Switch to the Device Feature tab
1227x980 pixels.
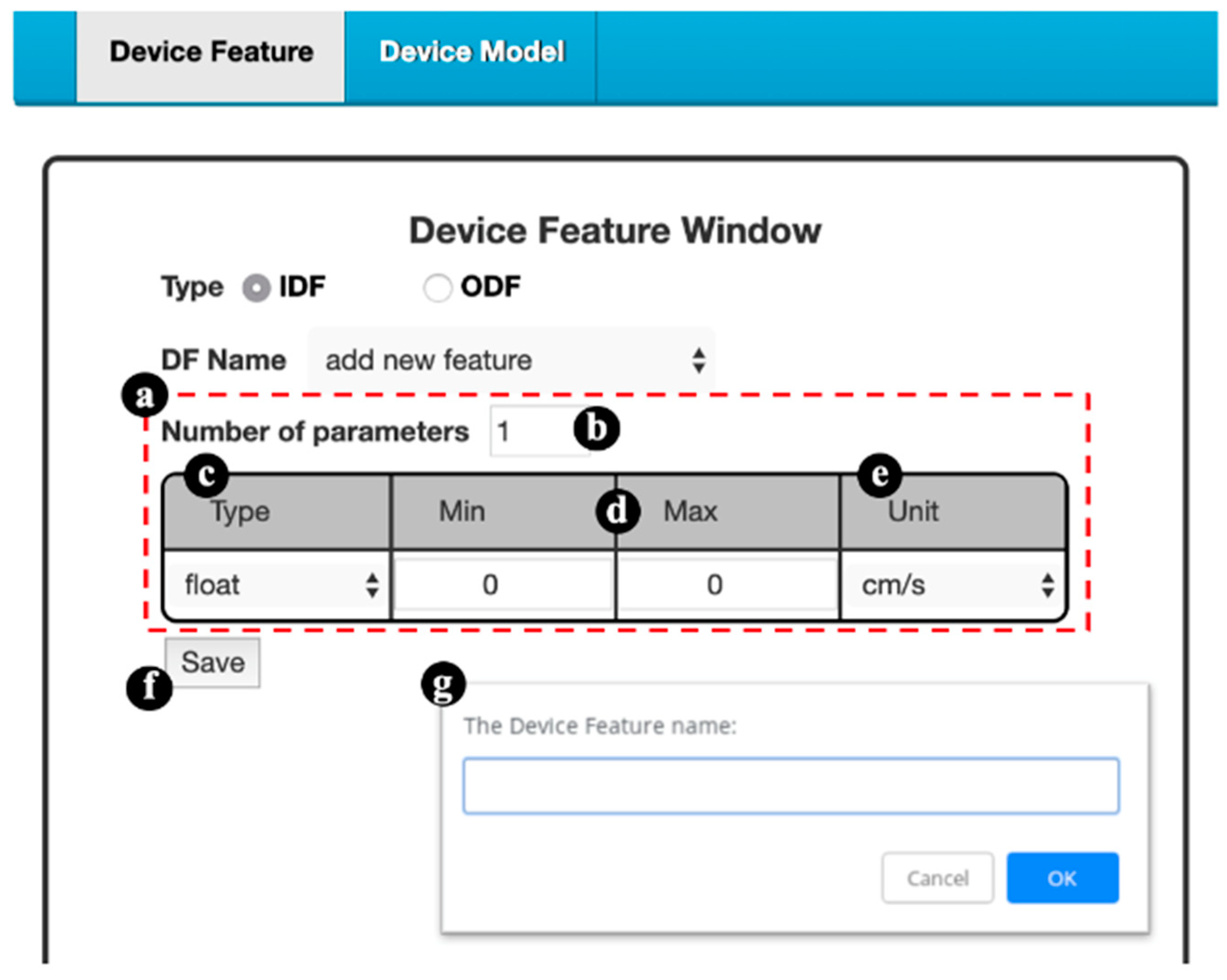click(210, 52)
